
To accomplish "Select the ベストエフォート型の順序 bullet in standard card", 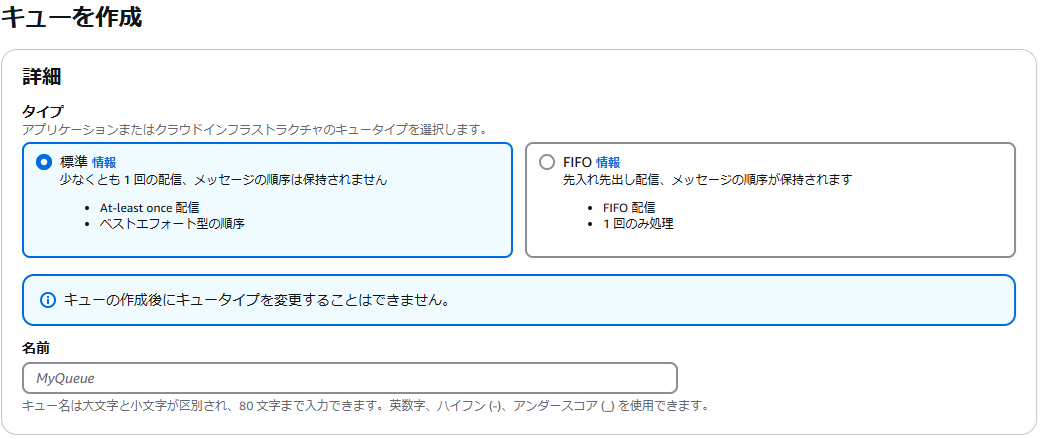I will [x=173, y=224].
